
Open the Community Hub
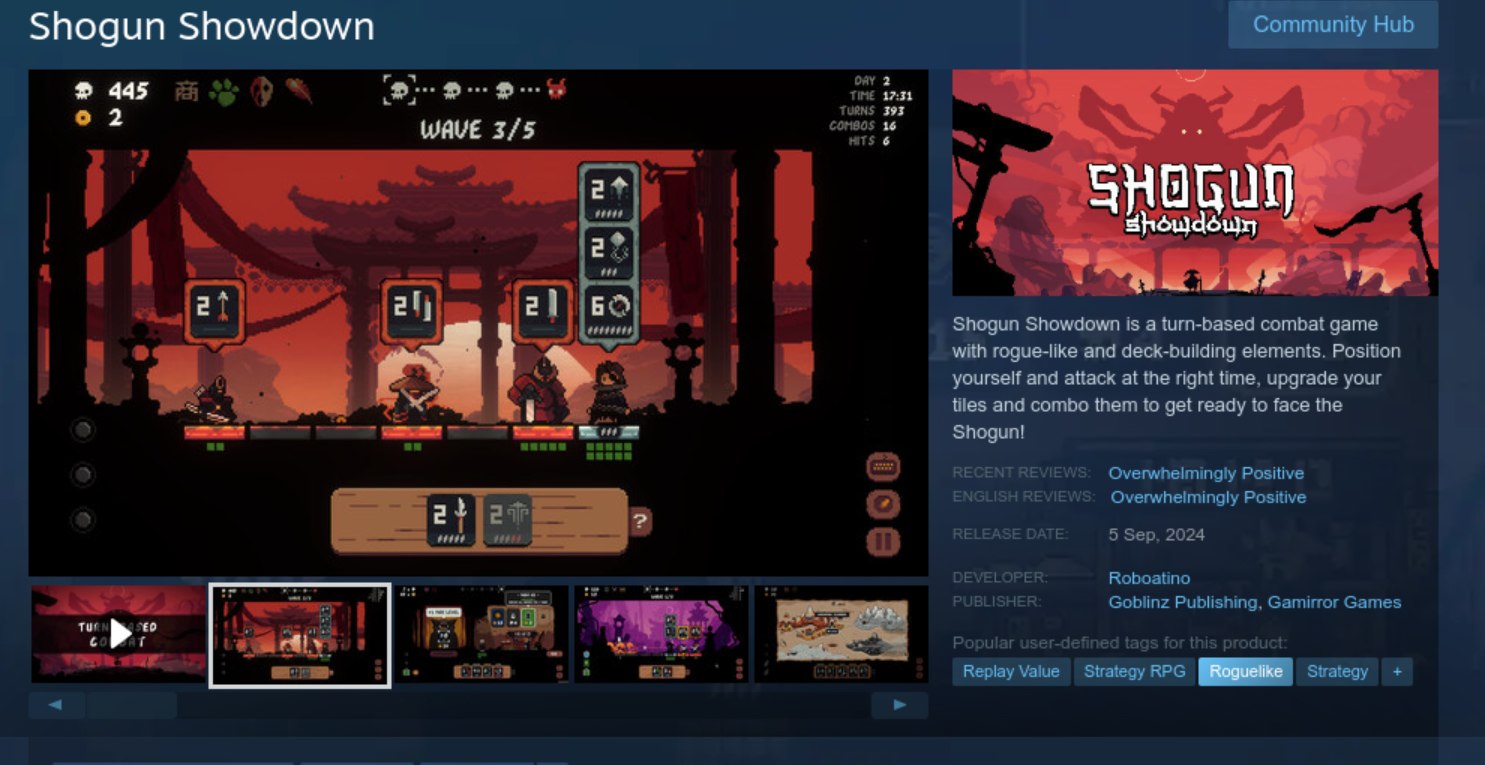(x=1333, y=25)
